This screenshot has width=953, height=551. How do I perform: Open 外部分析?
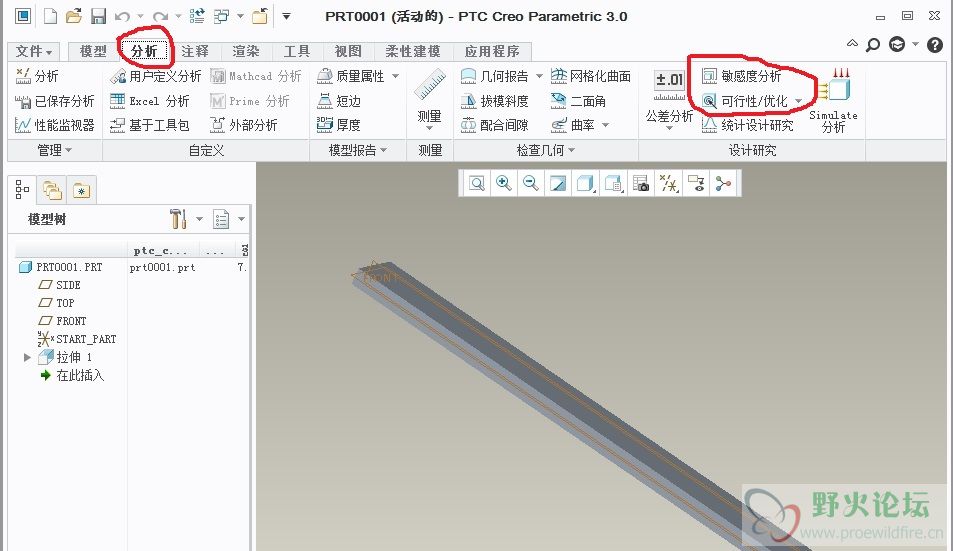tap(243, 125)
